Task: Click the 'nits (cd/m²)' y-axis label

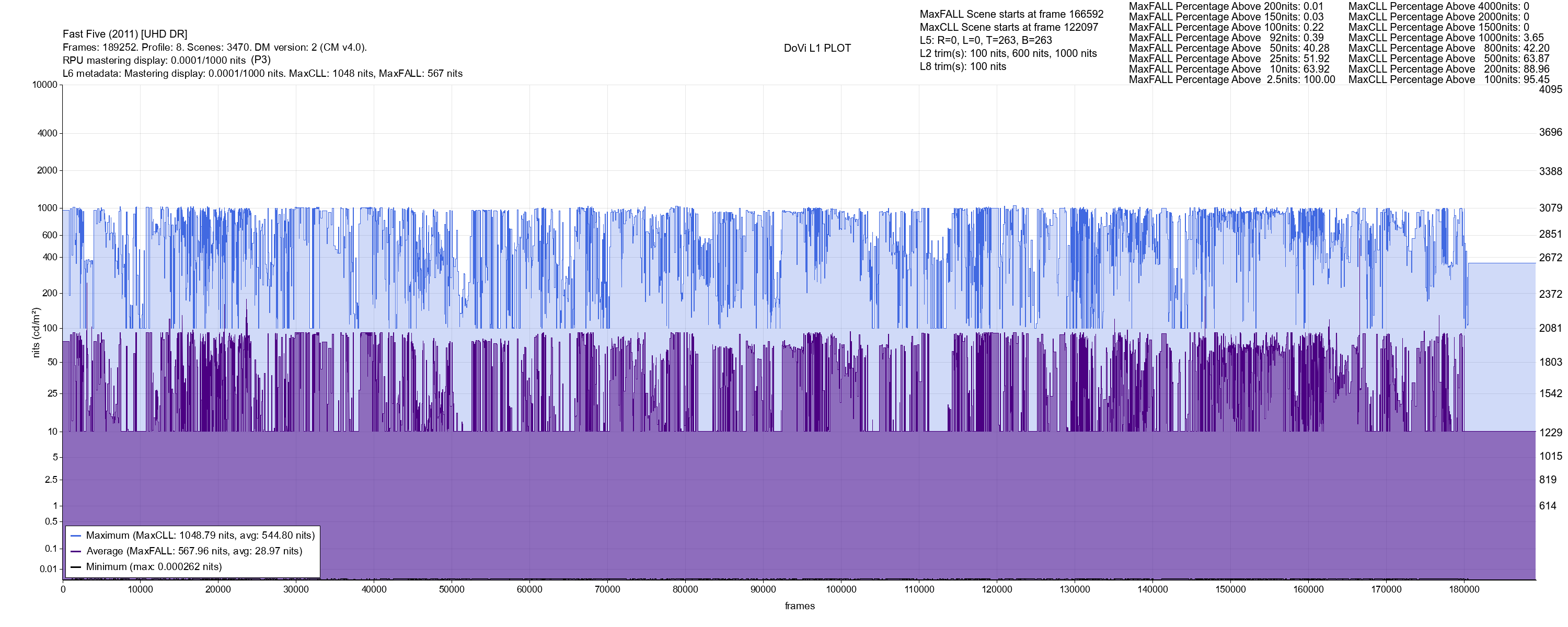Action: [x=36, y=332]
